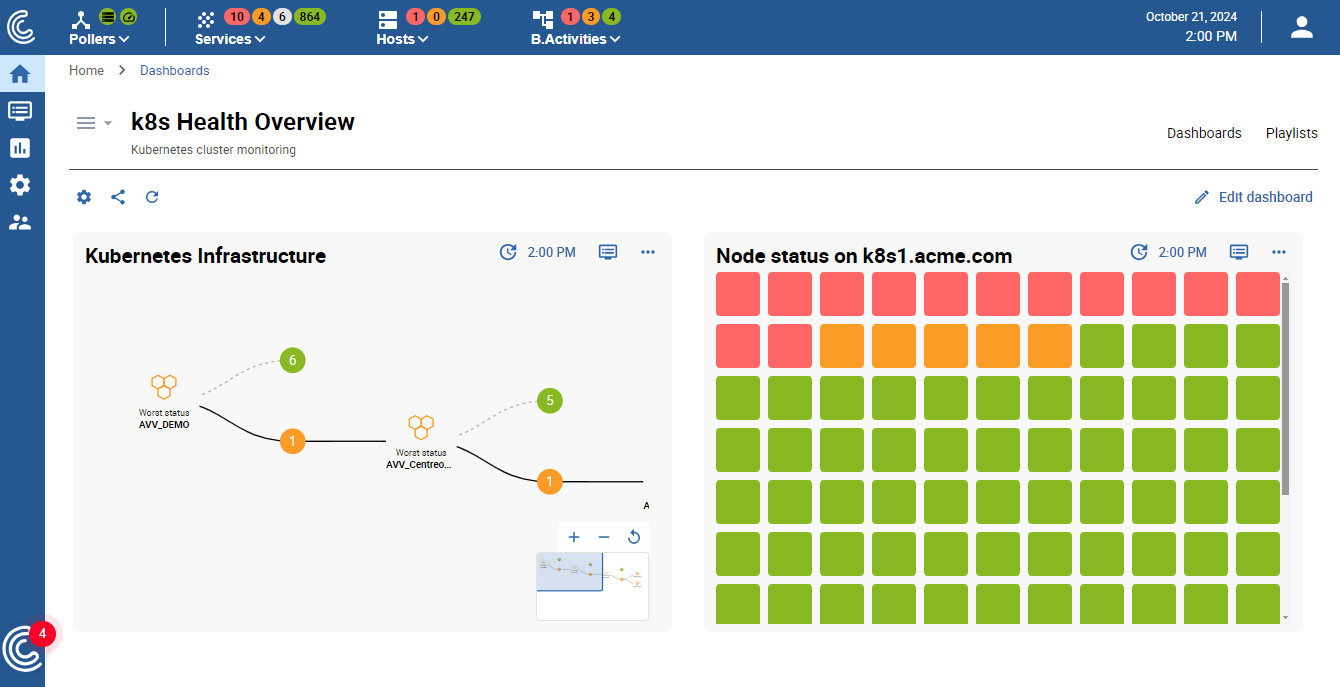The image size is (1340, 687).
Task: Open the Dashboards breadcrumb link
Action: pos(174,70)
